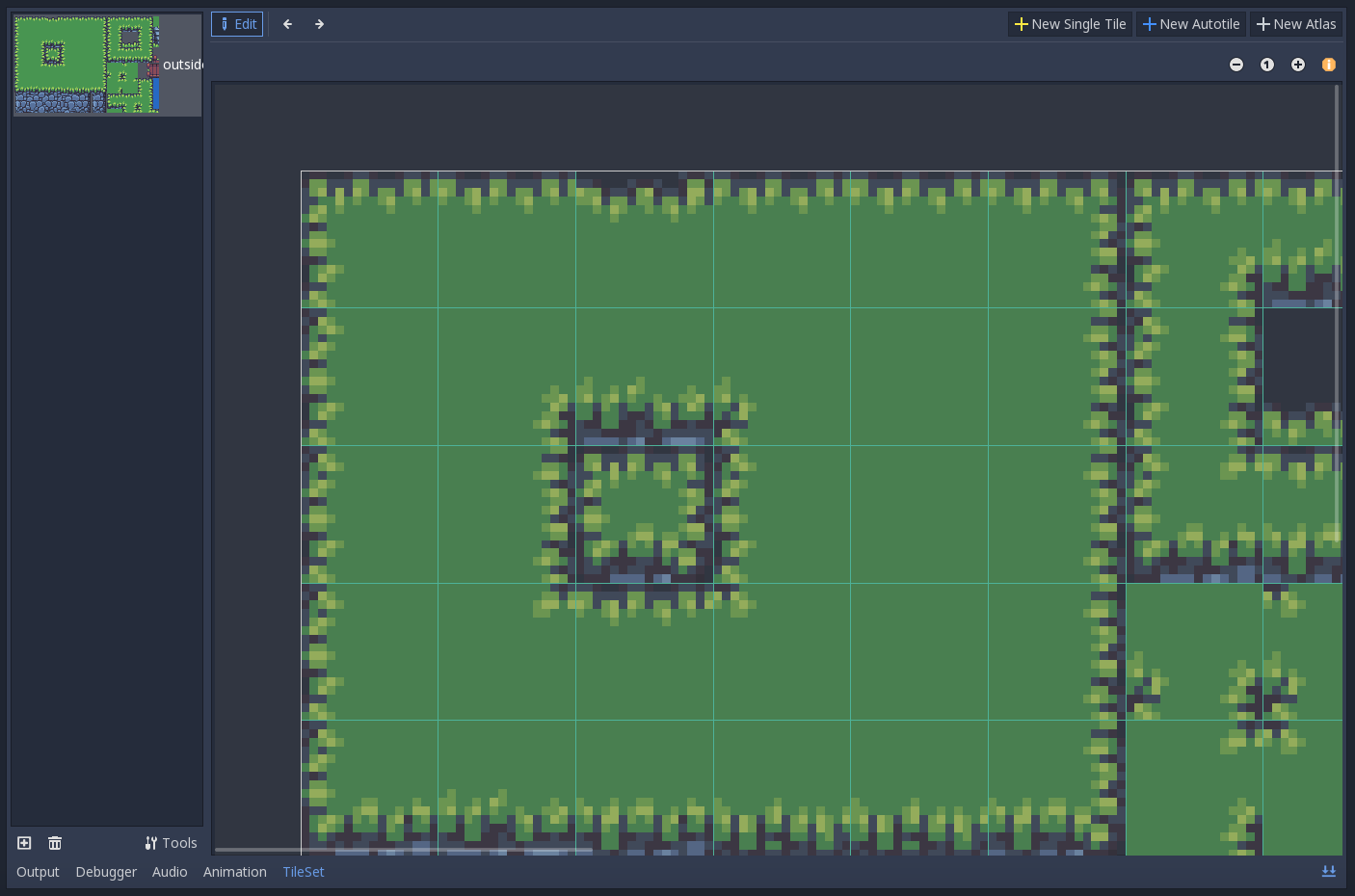Expand the bottom panel with the arrows icon
Screen dimensions: 1355x896
(1329, 871)
